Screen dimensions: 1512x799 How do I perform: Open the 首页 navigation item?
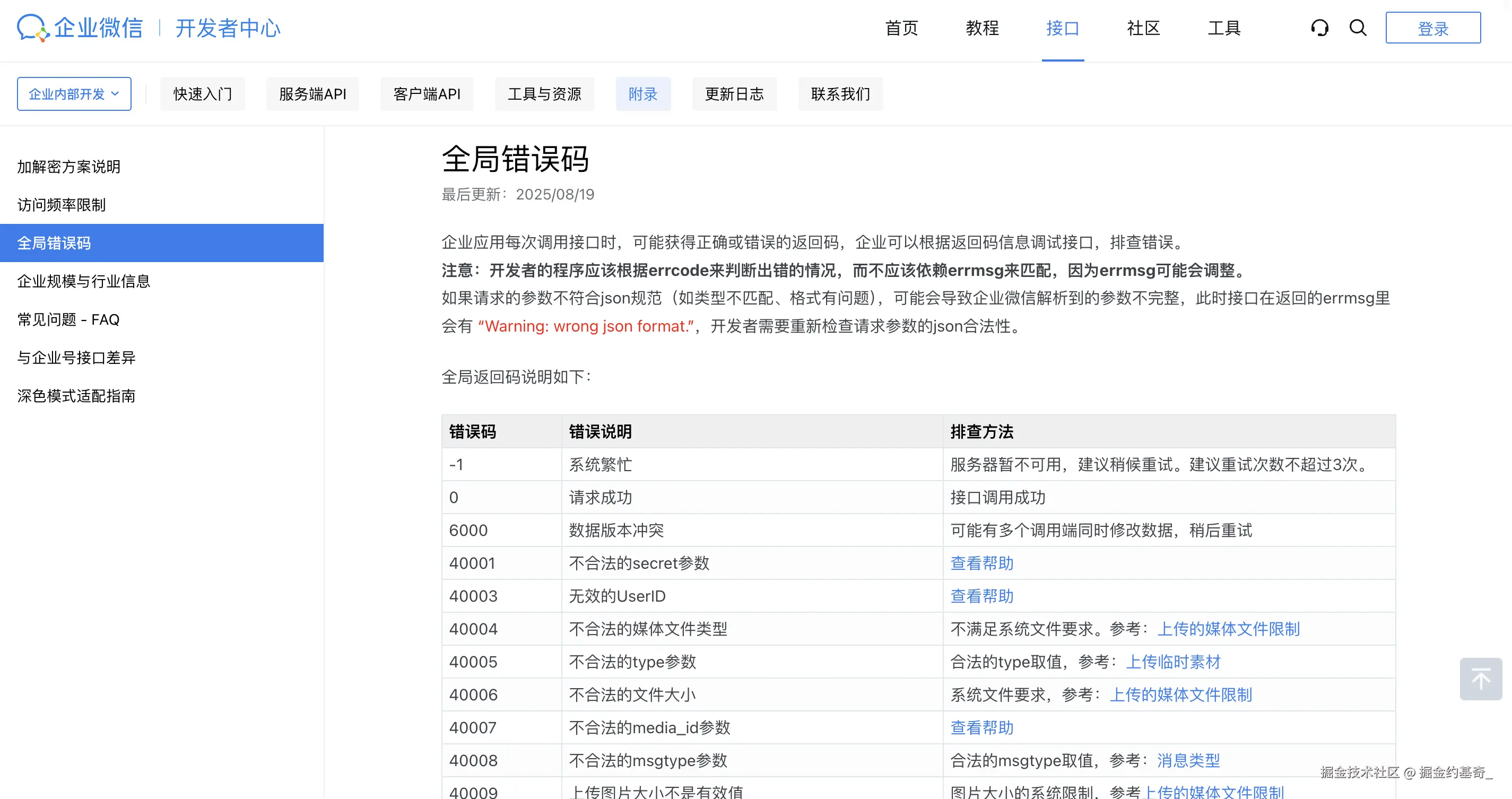click(x=901, y=28)
